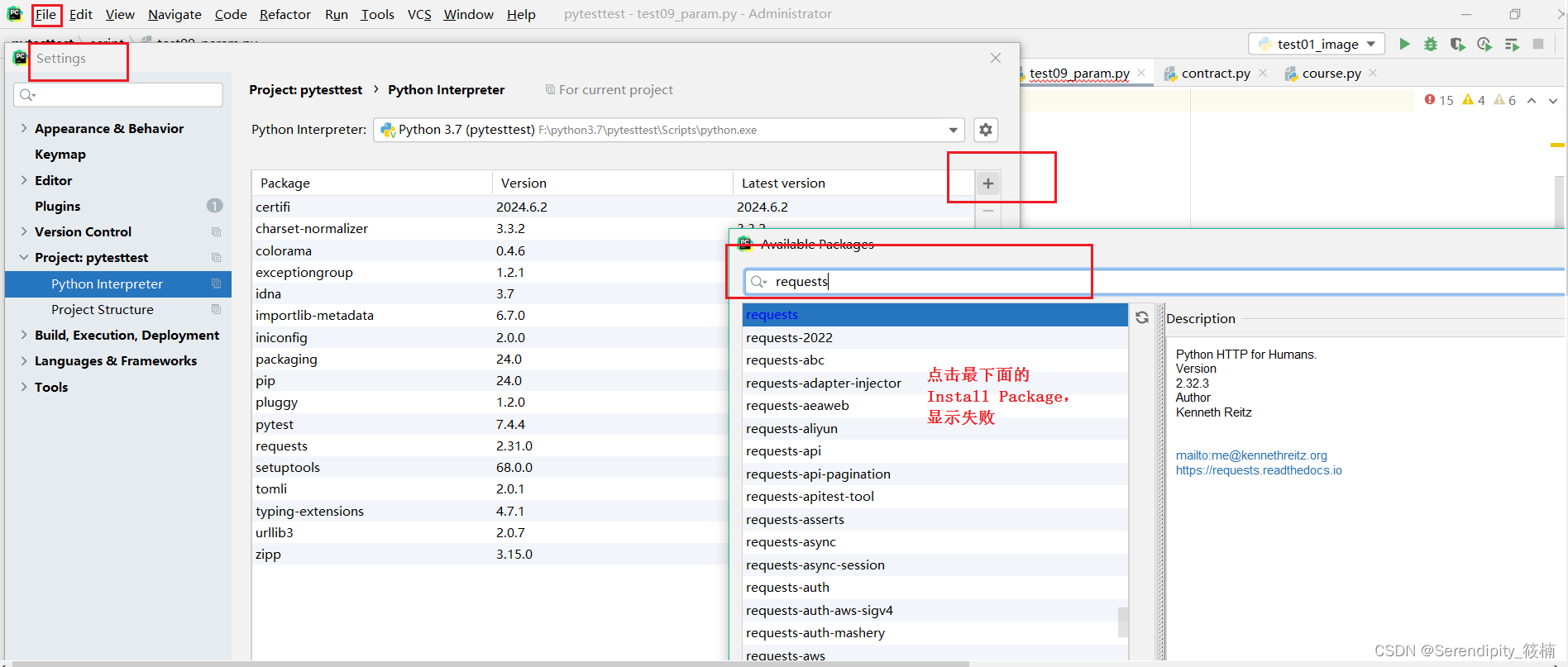
Task: Click Run with Coverage icon
Action: pyautogui.click(x=1457, y=44)
